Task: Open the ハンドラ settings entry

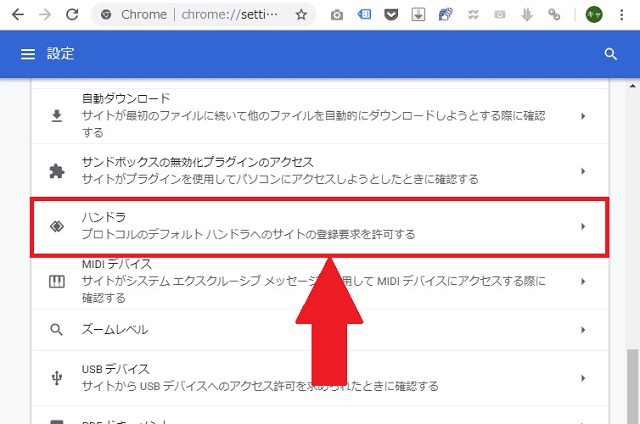Action: [x=320, y=227]
